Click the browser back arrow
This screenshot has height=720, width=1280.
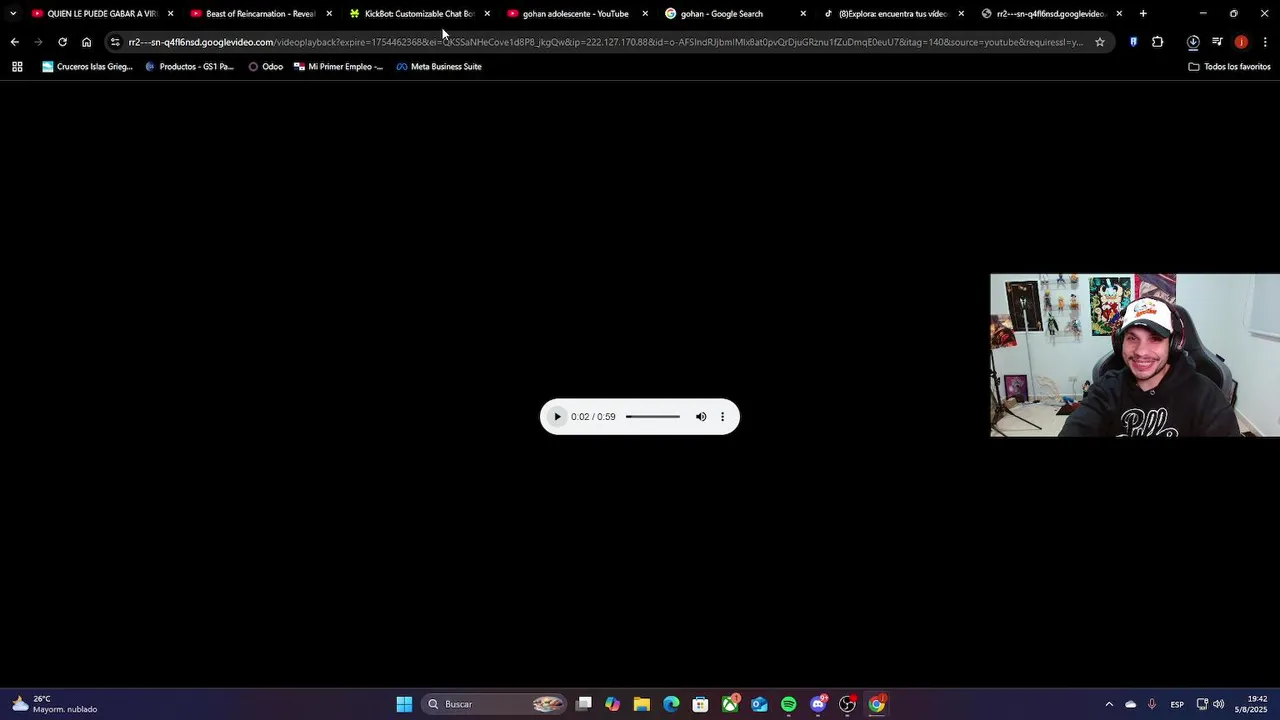point(14,42)
